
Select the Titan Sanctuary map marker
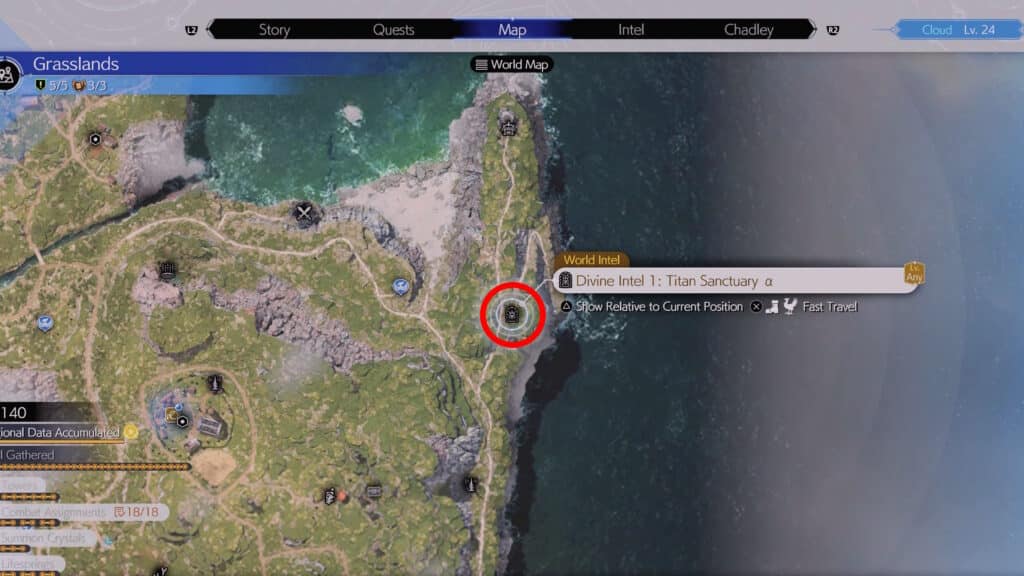point(513,315)
